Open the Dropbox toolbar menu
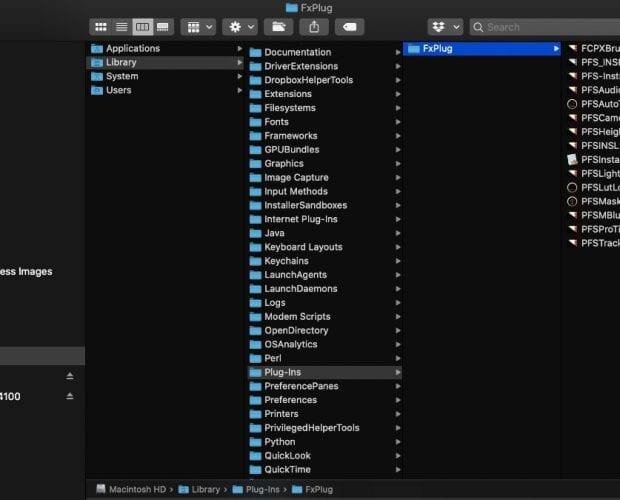The image size is (620, 500). (x=445, y=27)
